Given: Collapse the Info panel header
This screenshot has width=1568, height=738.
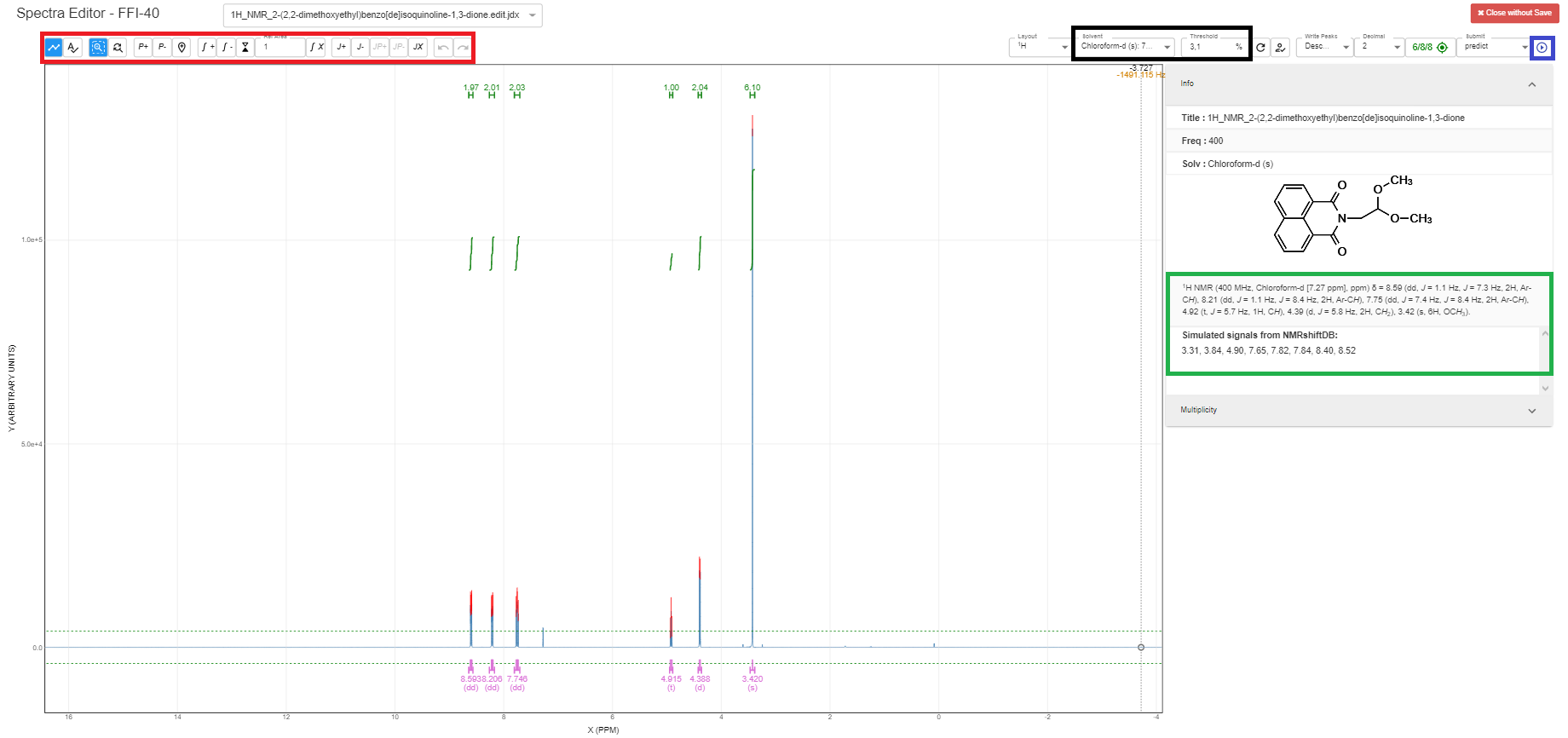Looking at the screenshot, I should [x=1358, y=84].
